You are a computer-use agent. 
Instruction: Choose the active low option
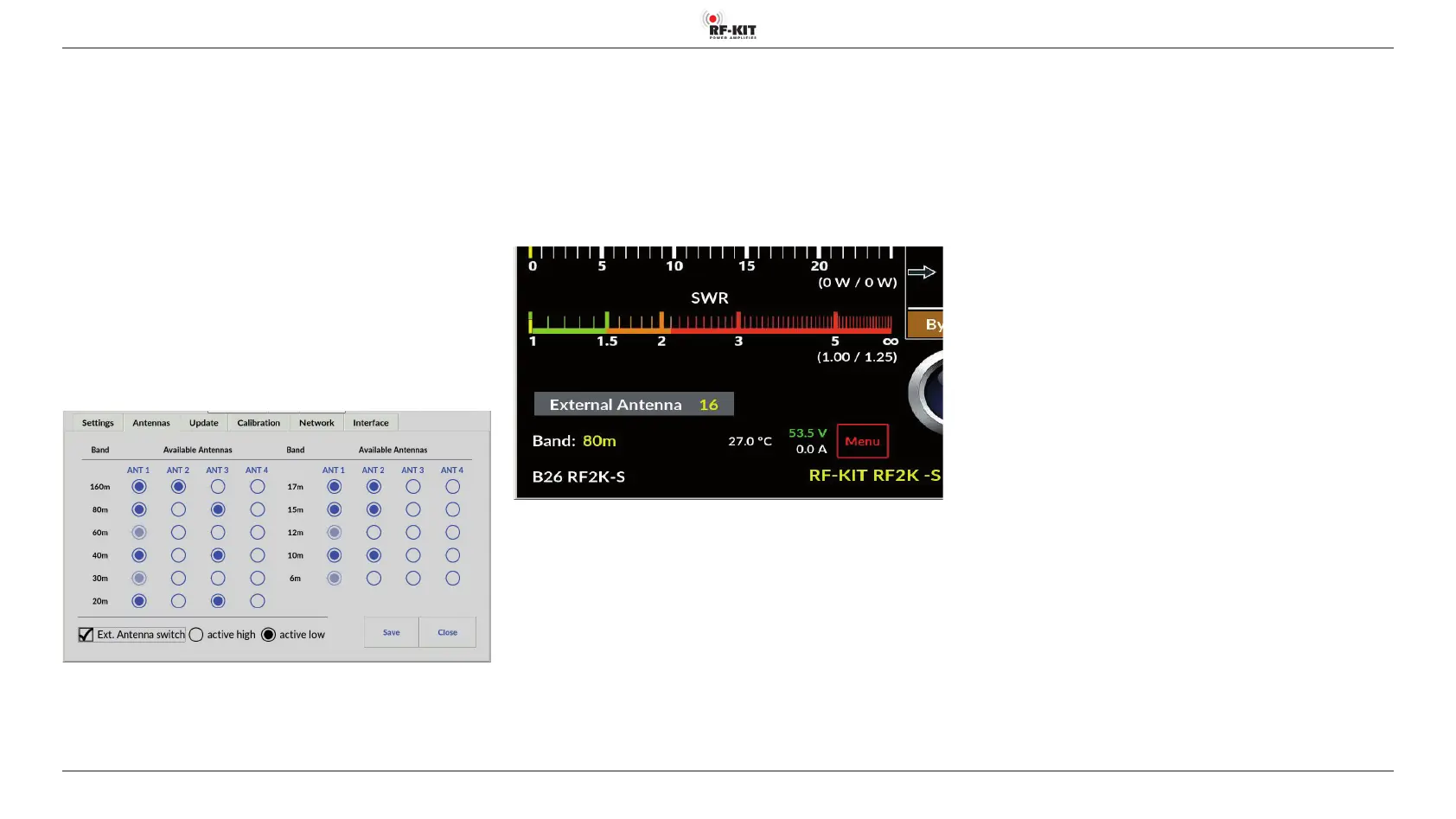point(269,635)
